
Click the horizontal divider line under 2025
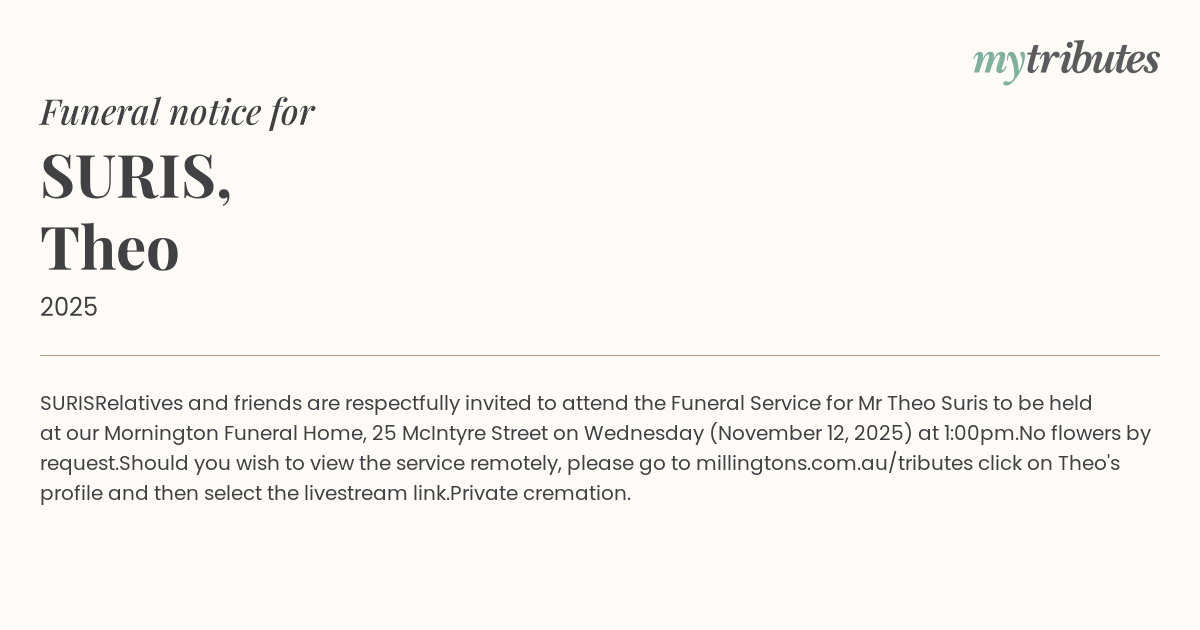600,355
